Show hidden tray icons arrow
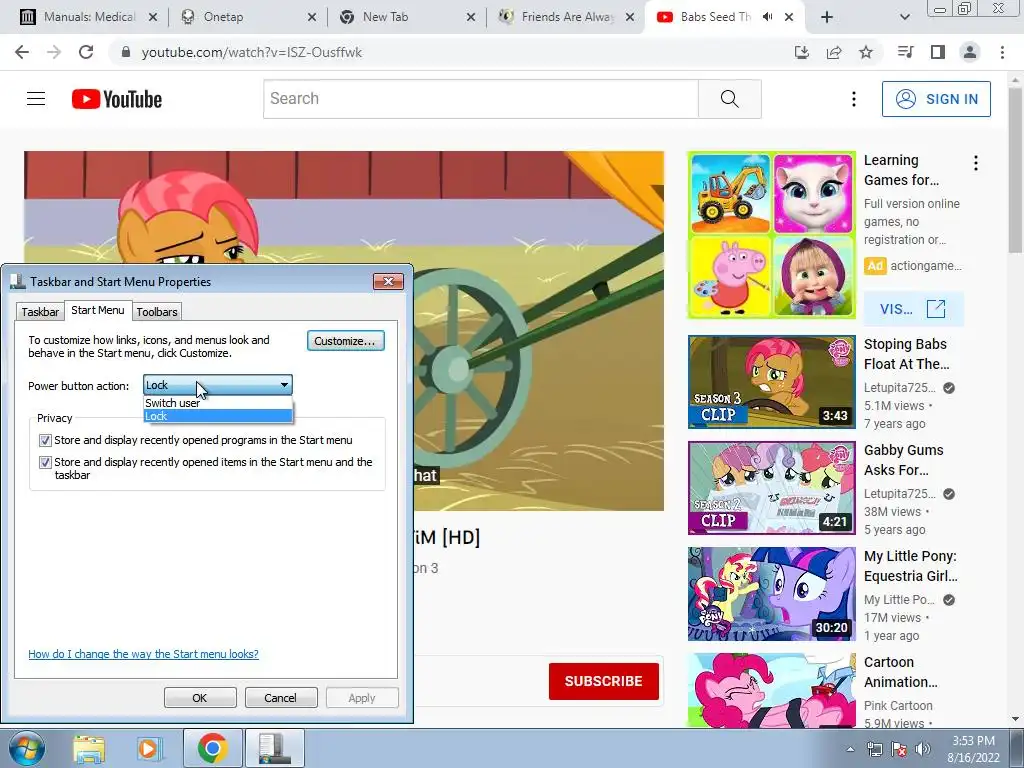The image size is (1024, 768). click(850, 749)
